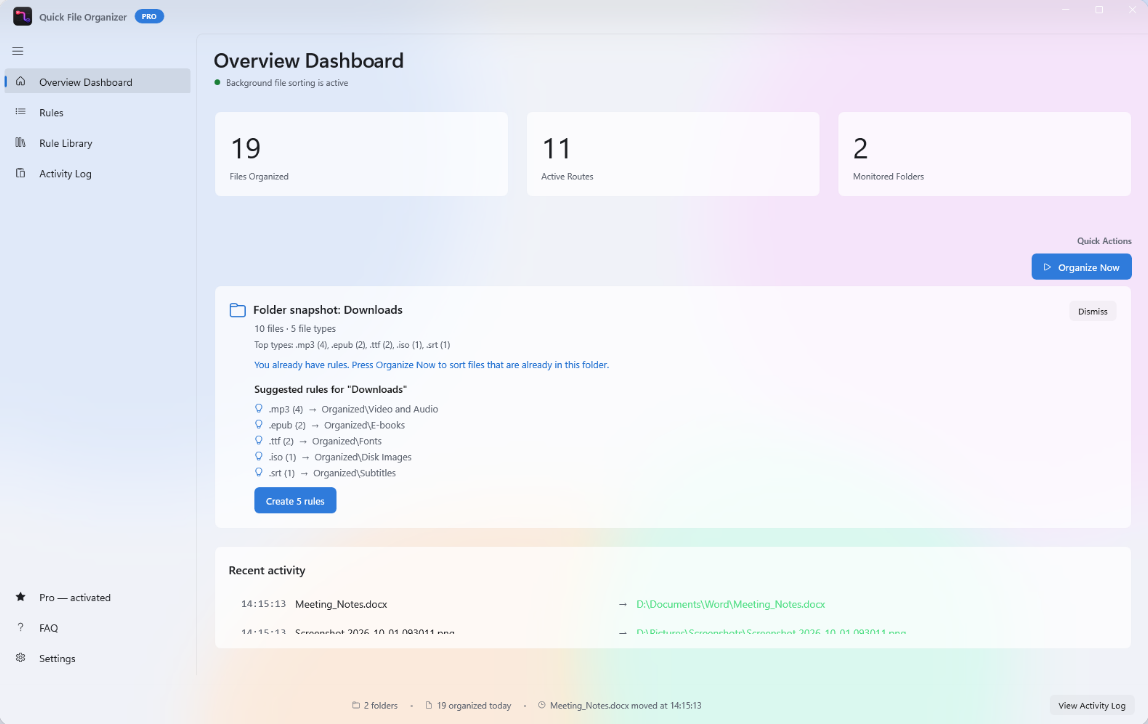Image resolution: width=1148 pixels, height=724 pixels.
Task: Click the Recent activity heading
Action: coord(266,570)
